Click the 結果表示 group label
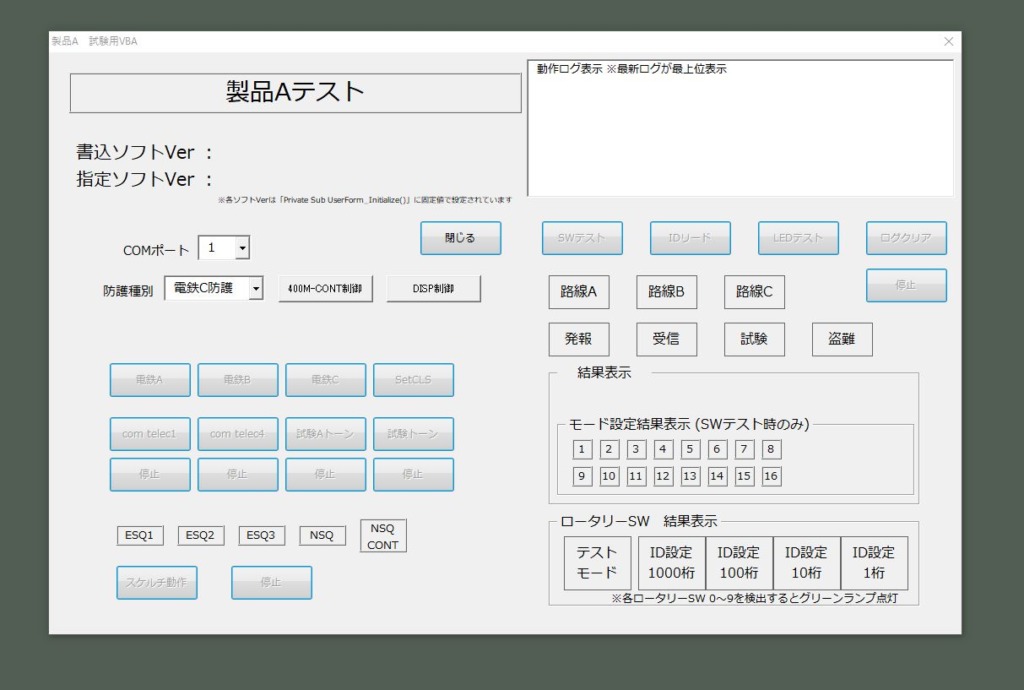 604,373
